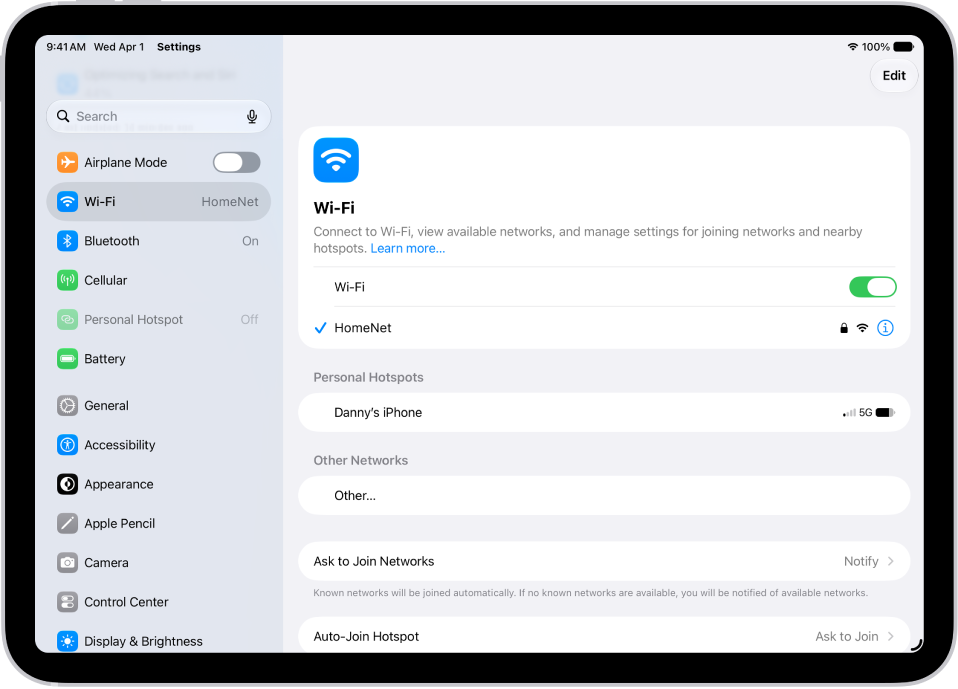Screen dimensions: 958x689
Task: Tap the large blue Wi-Fi header icon
Action: (x=336, y=160)
